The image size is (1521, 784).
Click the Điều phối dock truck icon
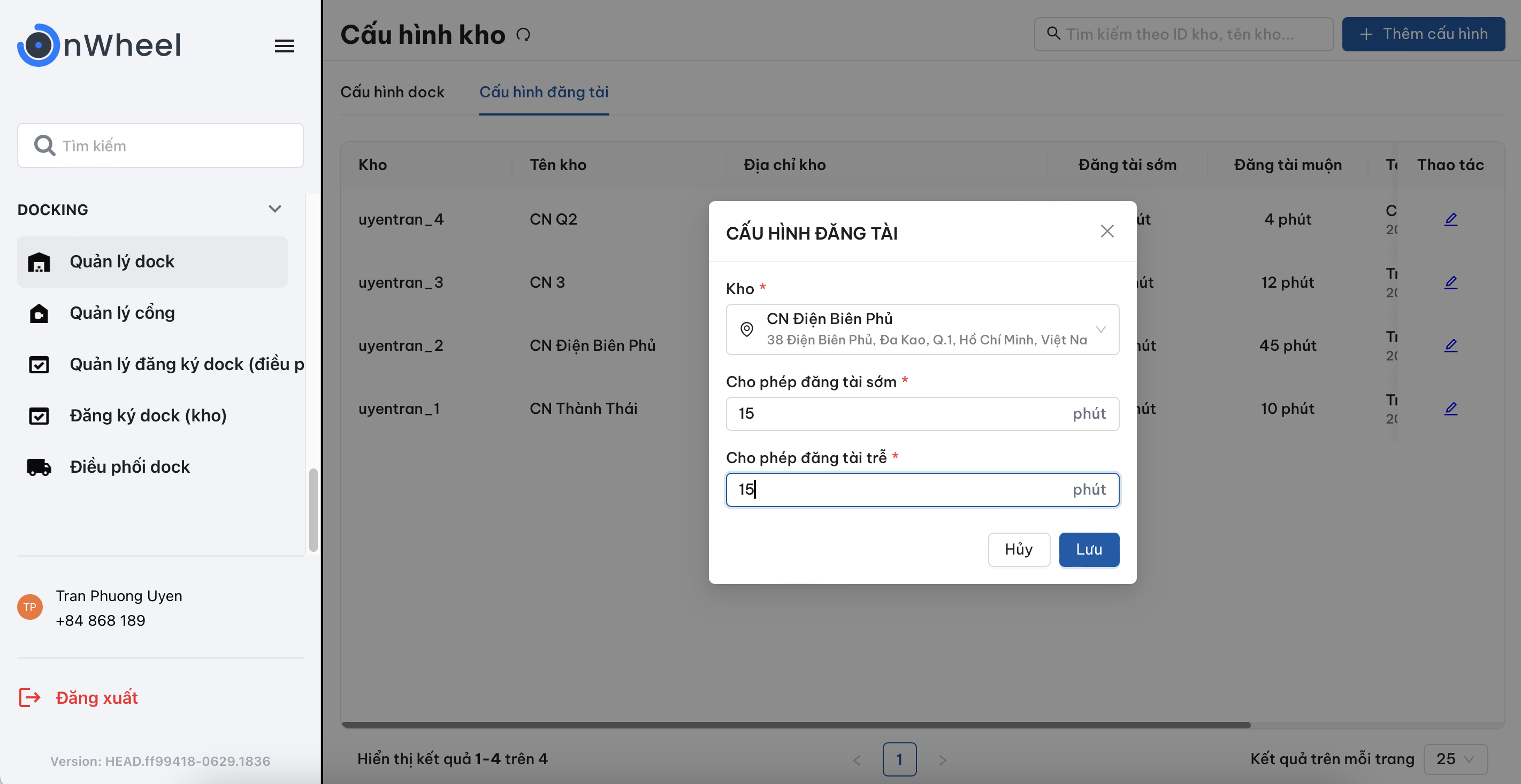pyautogui.click(x=39, y=467)
